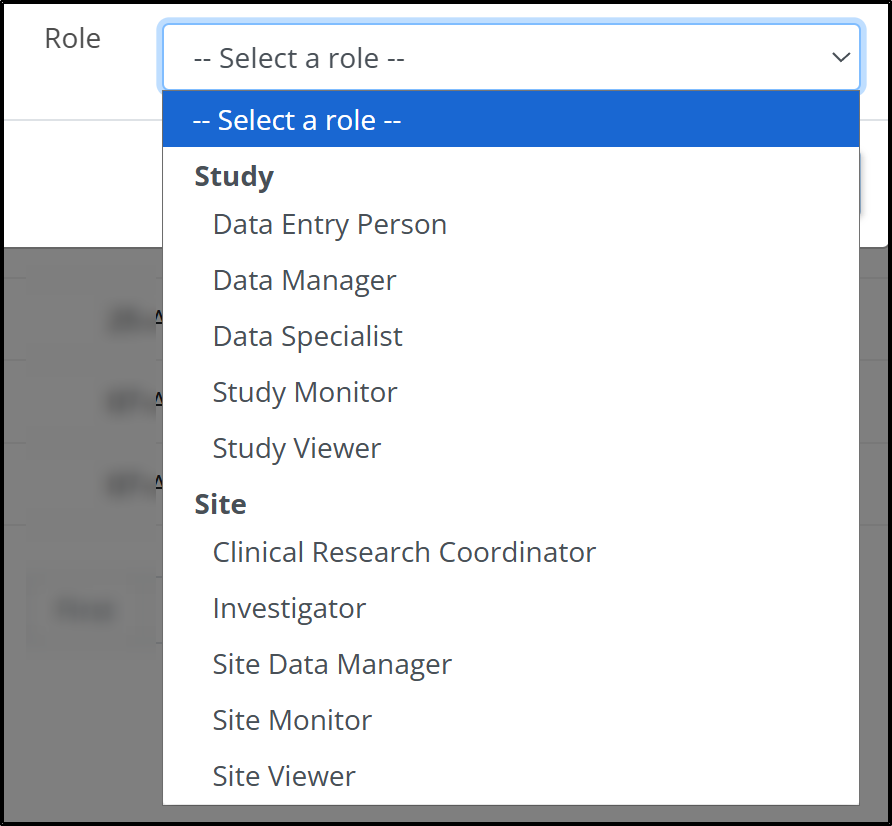
Task: Click the Site group header
Action: click(x=220, y=504)
